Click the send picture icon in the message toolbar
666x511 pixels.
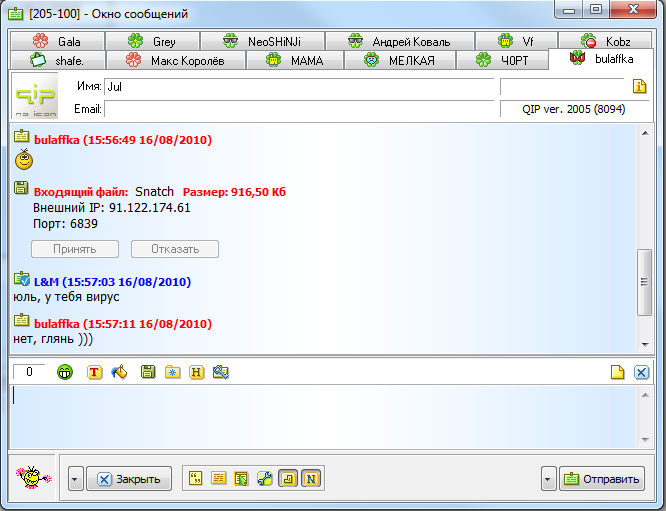(221, 372)
